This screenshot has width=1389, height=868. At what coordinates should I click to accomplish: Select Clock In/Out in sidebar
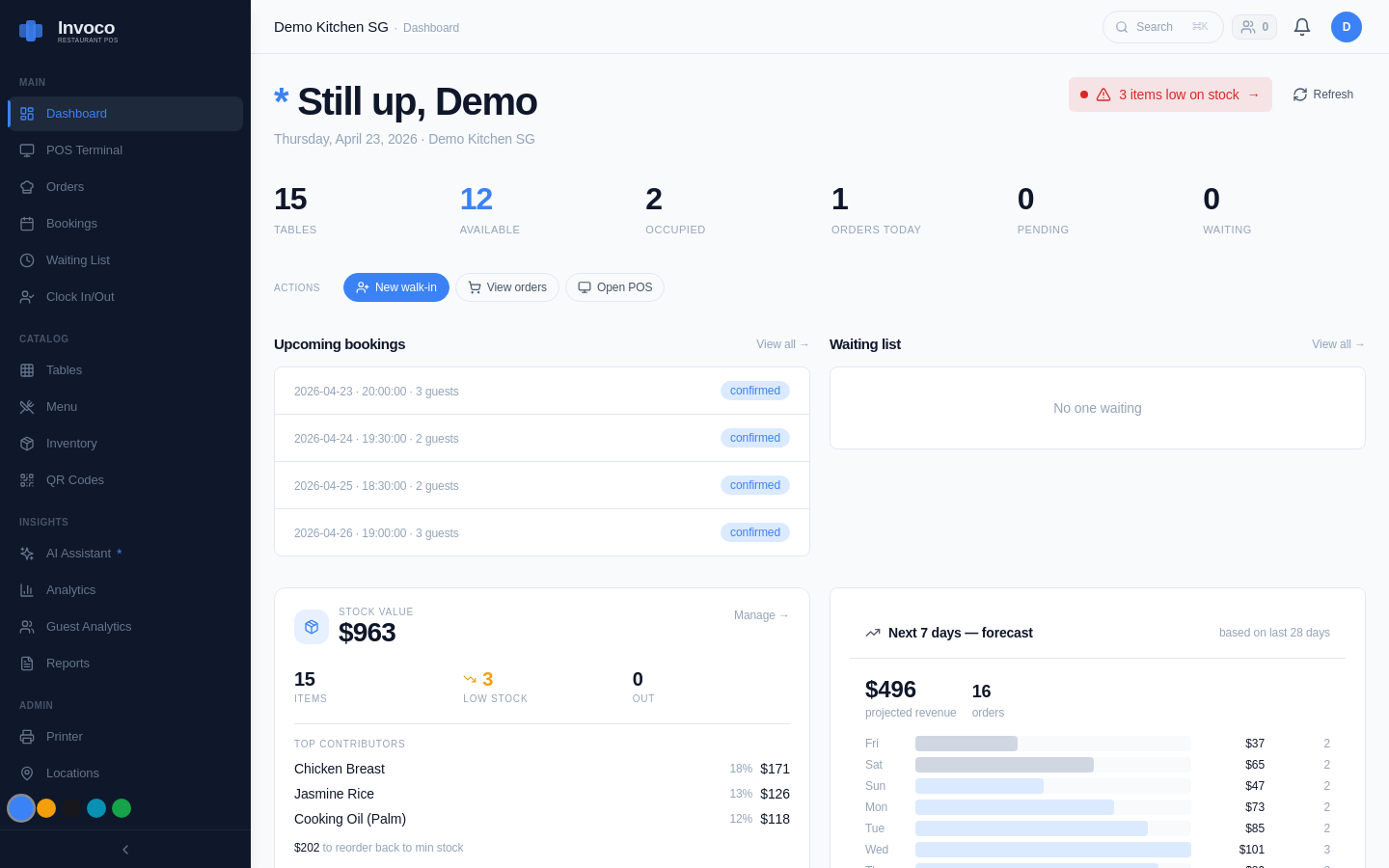coord(81,296)
